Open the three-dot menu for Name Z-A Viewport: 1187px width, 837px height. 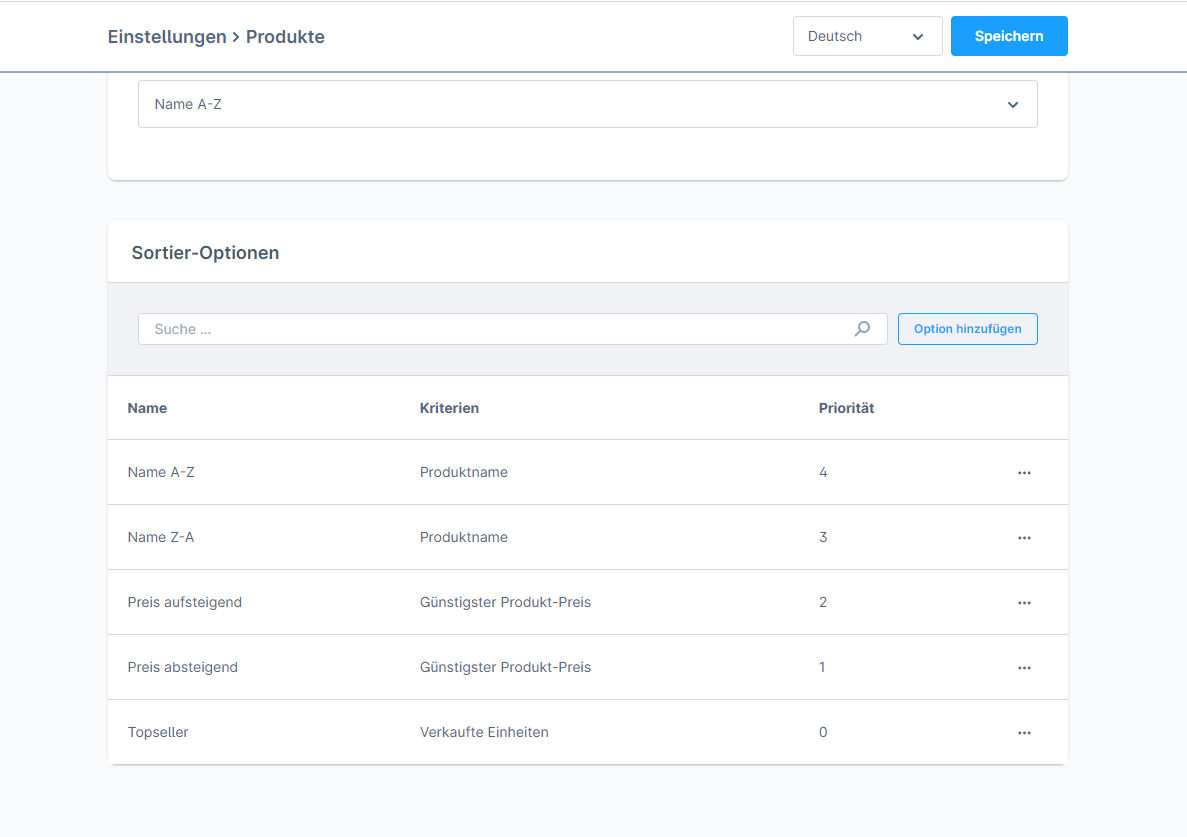coord(1023,538)
